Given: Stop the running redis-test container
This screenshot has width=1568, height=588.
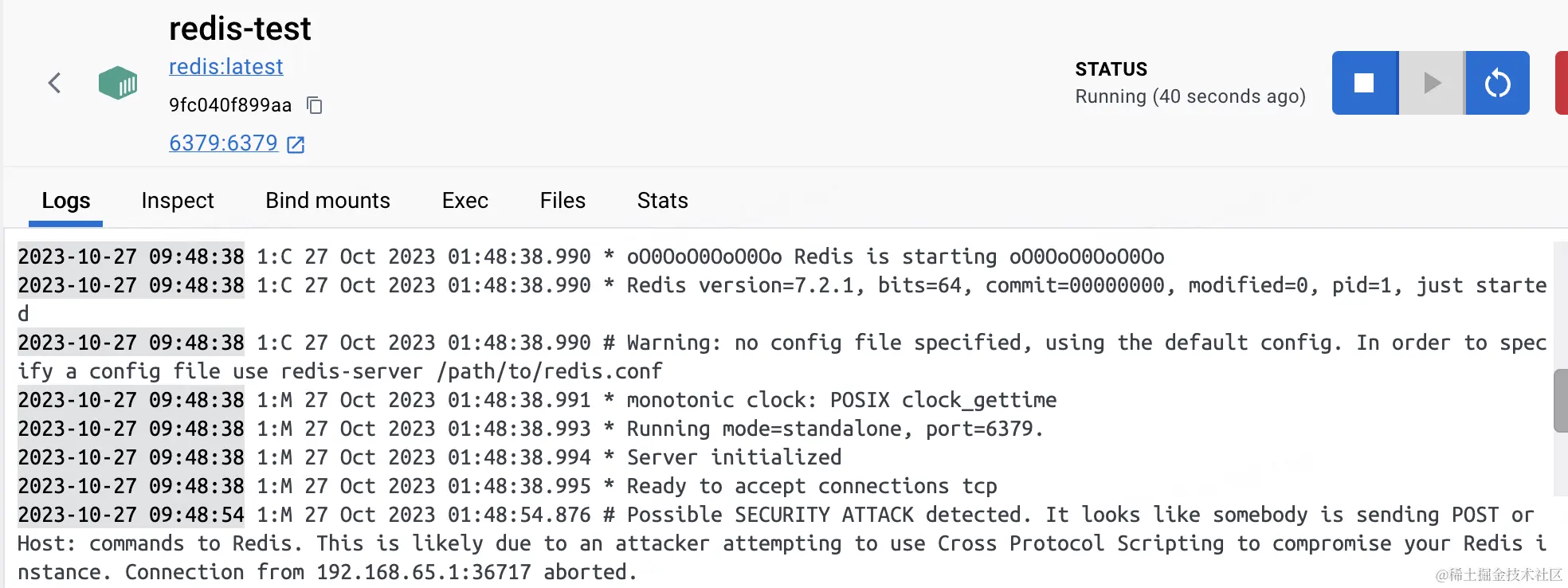Looking at the screenshot, I should [1364, 83].
